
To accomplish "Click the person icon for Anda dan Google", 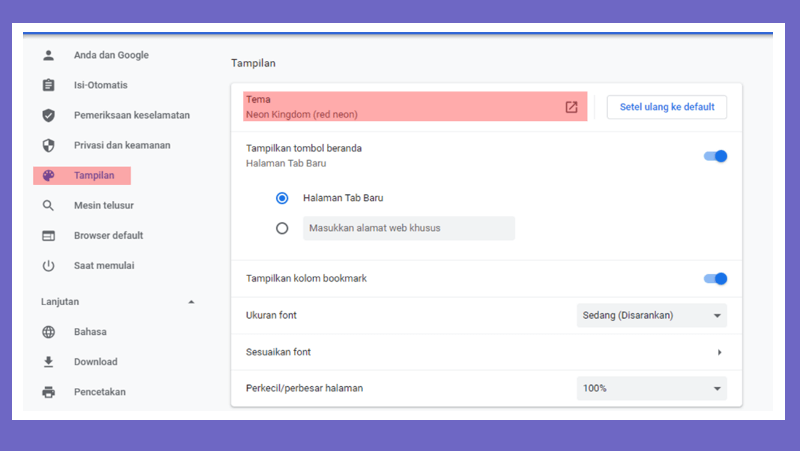I will [x=48, y=55].
